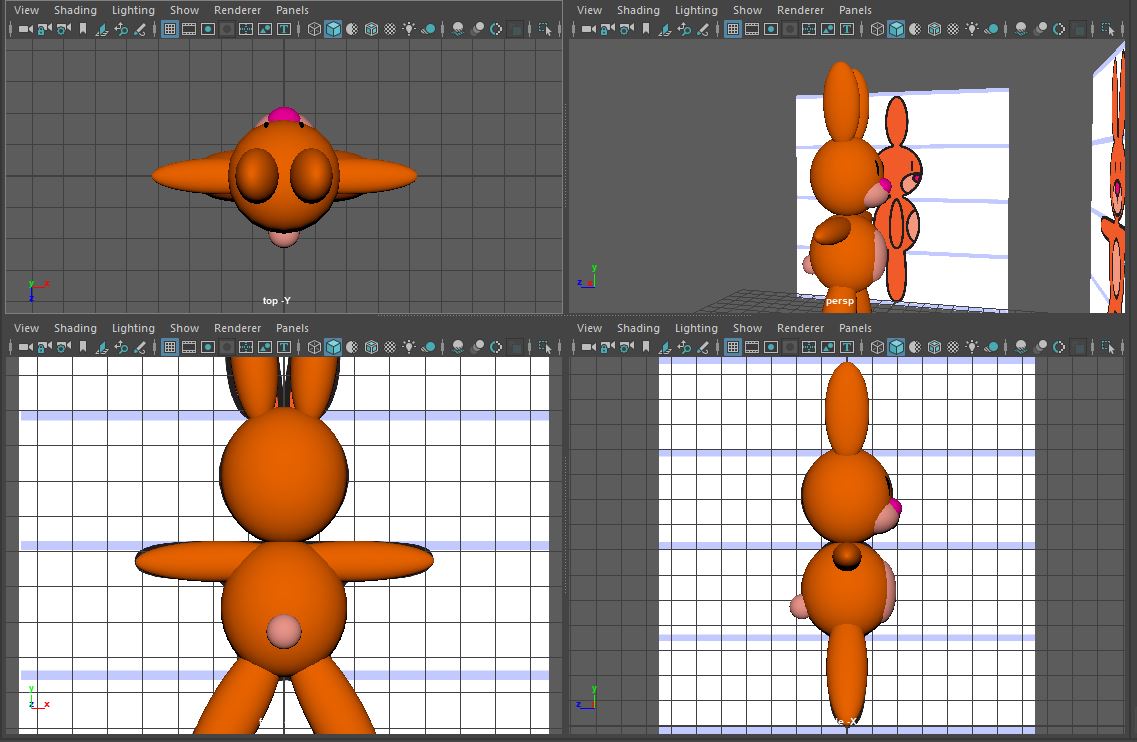Select the magenta nose in top view
This screenshot has width=1137, height=742.
284,115
